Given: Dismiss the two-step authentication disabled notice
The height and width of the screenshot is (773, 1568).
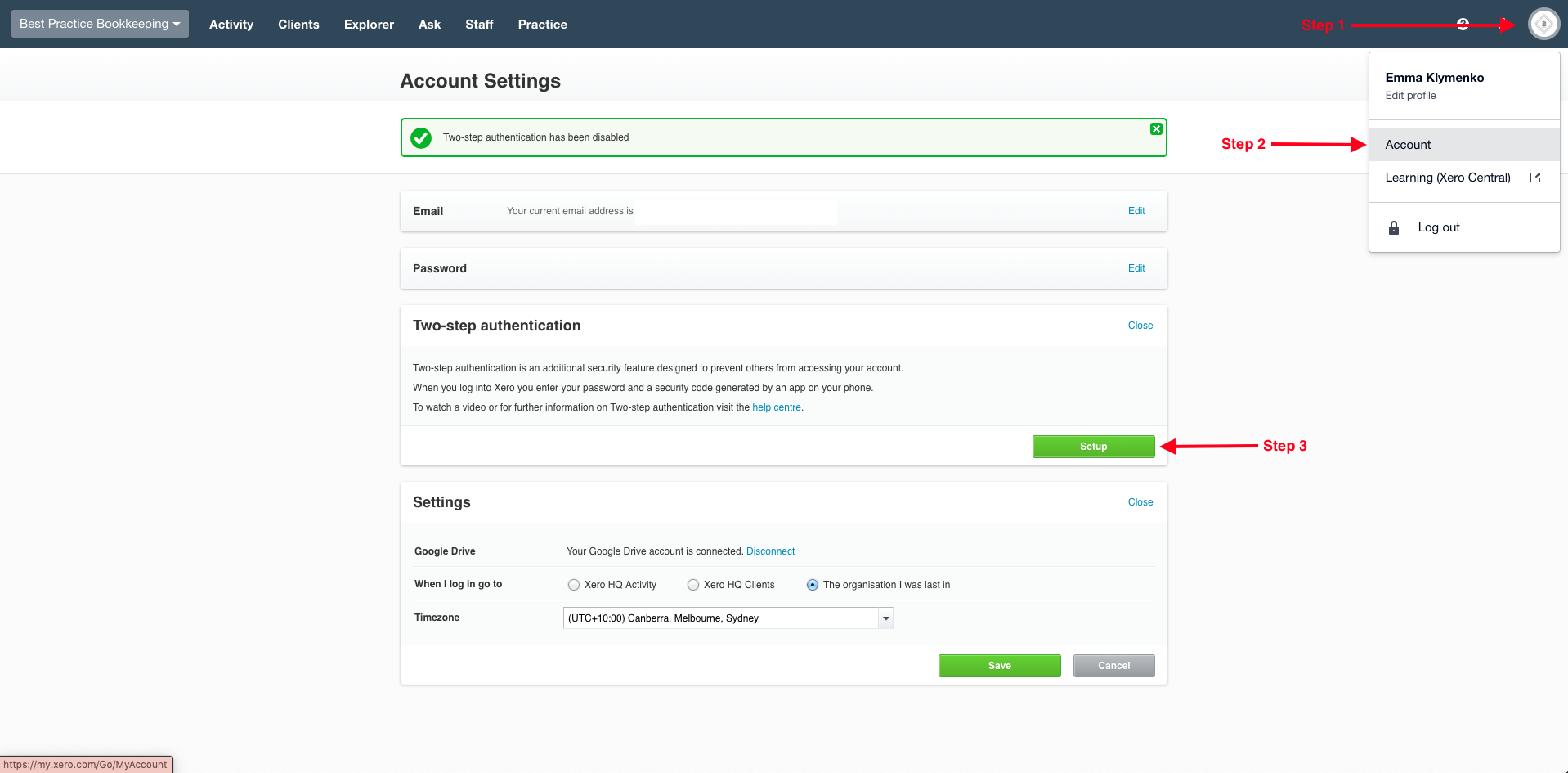Looking at the screenshot, I should [x=1156, y=128].
